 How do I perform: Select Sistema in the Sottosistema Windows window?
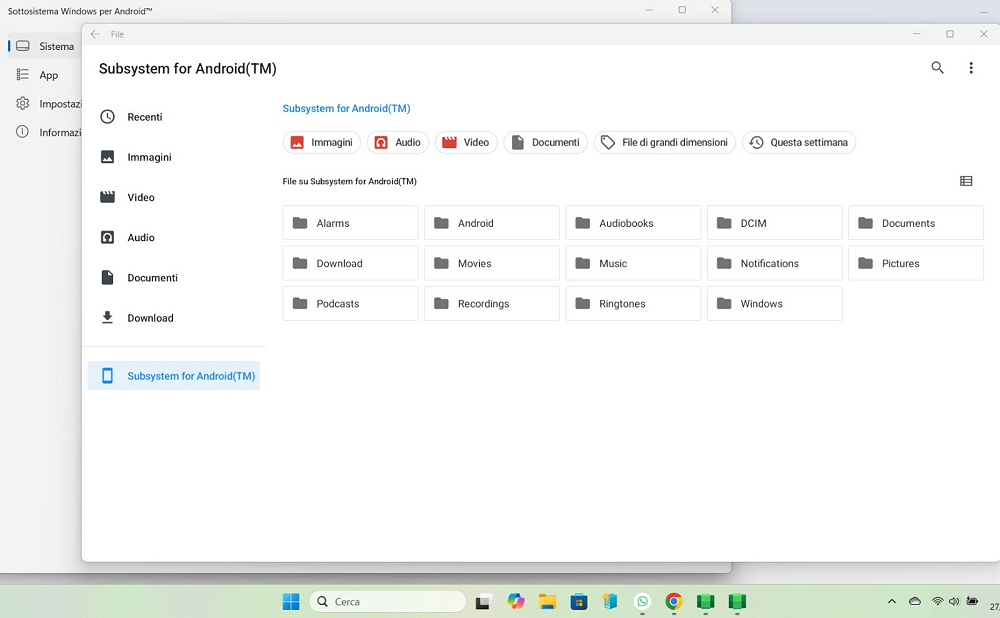(45, 46)
